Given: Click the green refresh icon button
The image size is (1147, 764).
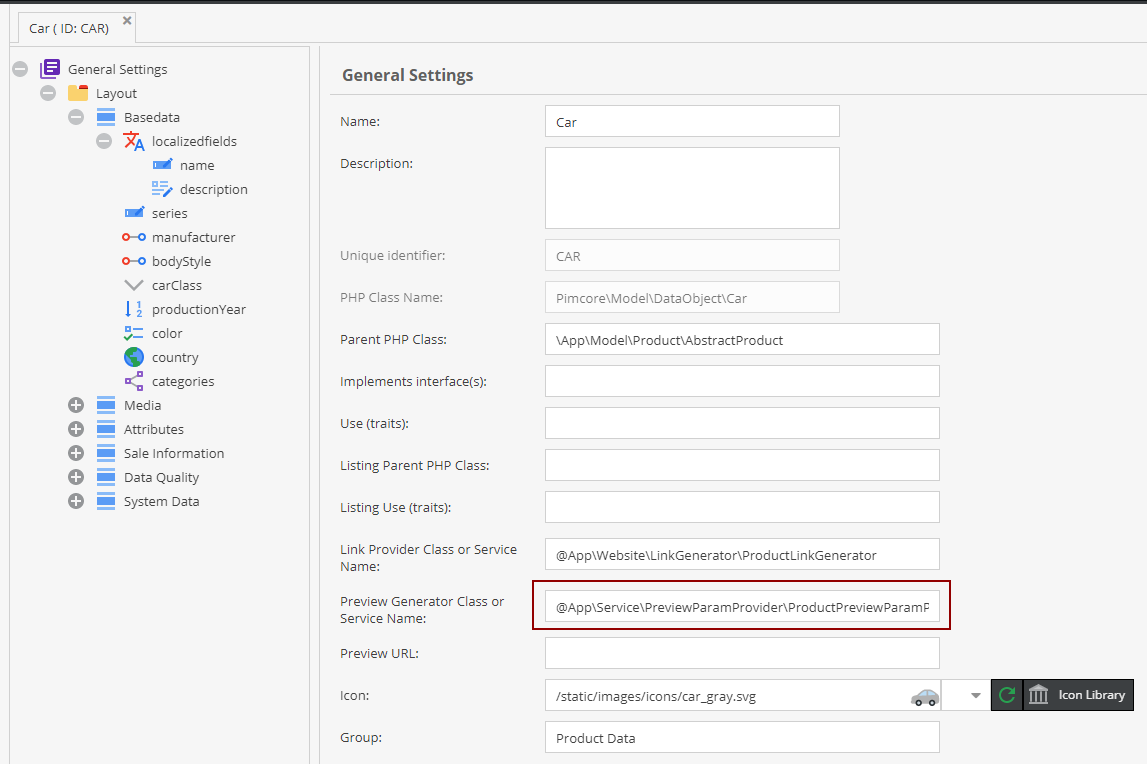Looking at the screenshot, I should (x=1006, y=695).
